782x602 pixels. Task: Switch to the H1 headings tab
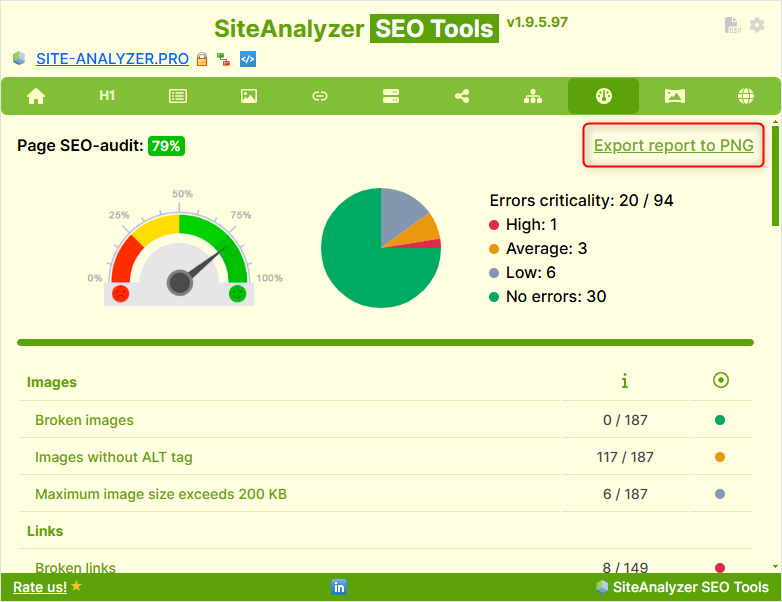[x=107, y=96]
